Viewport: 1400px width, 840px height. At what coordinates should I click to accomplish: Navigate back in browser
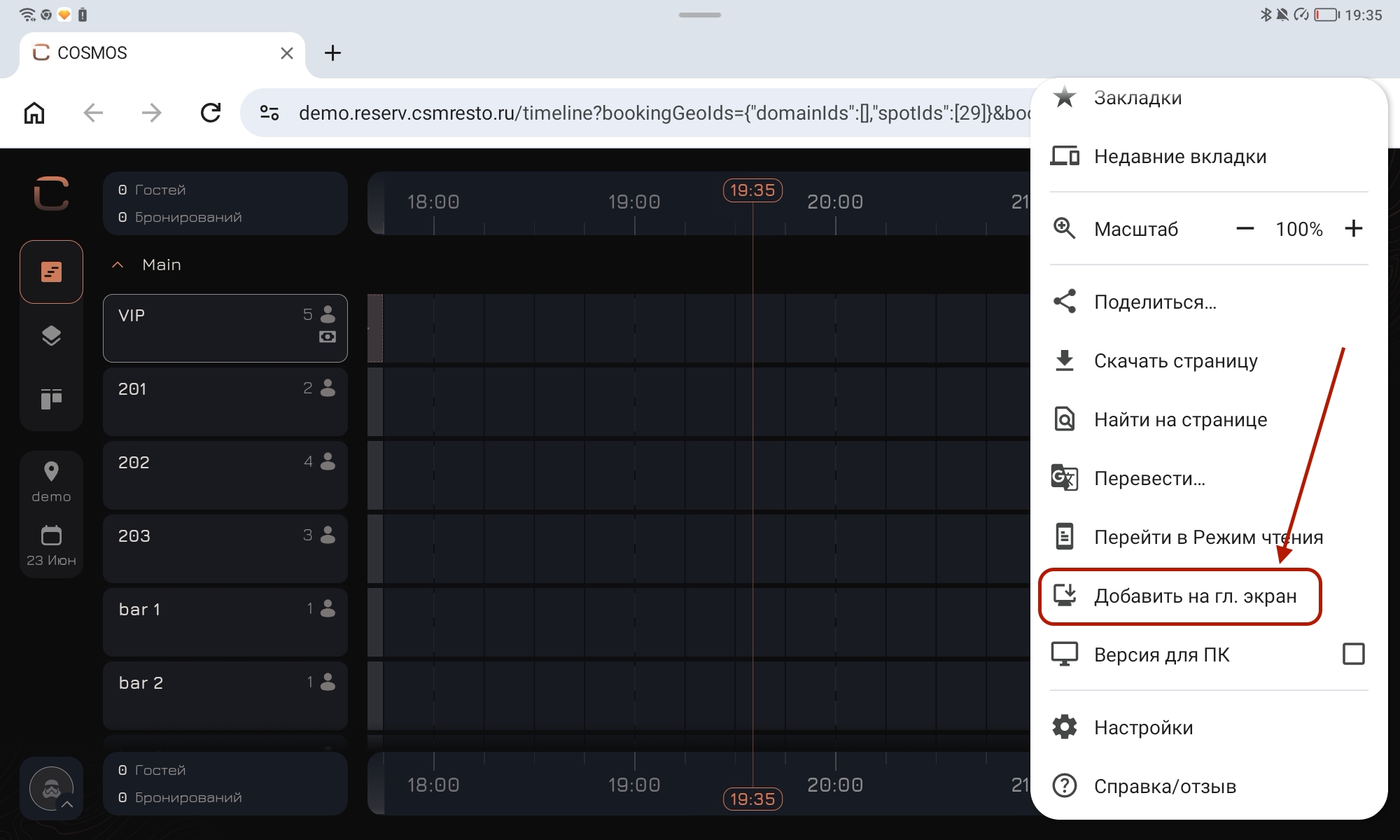click(93, 113)
